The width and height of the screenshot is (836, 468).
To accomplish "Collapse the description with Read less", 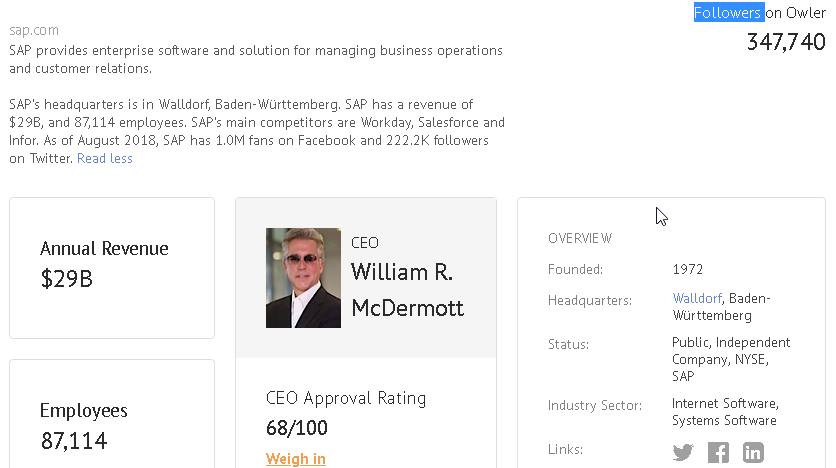I will pyautogui.click(x=105, y=158).
